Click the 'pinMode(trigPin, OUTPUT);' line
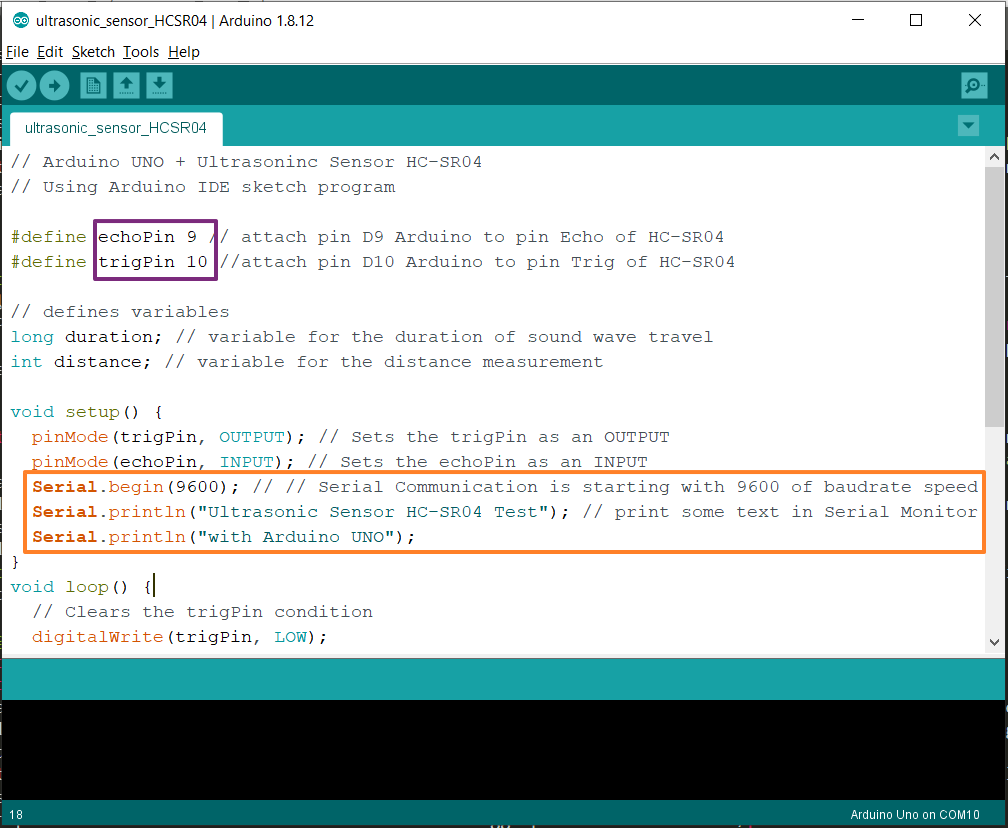The width and height of the screenshot is (1008, 828). pos(168,437)
